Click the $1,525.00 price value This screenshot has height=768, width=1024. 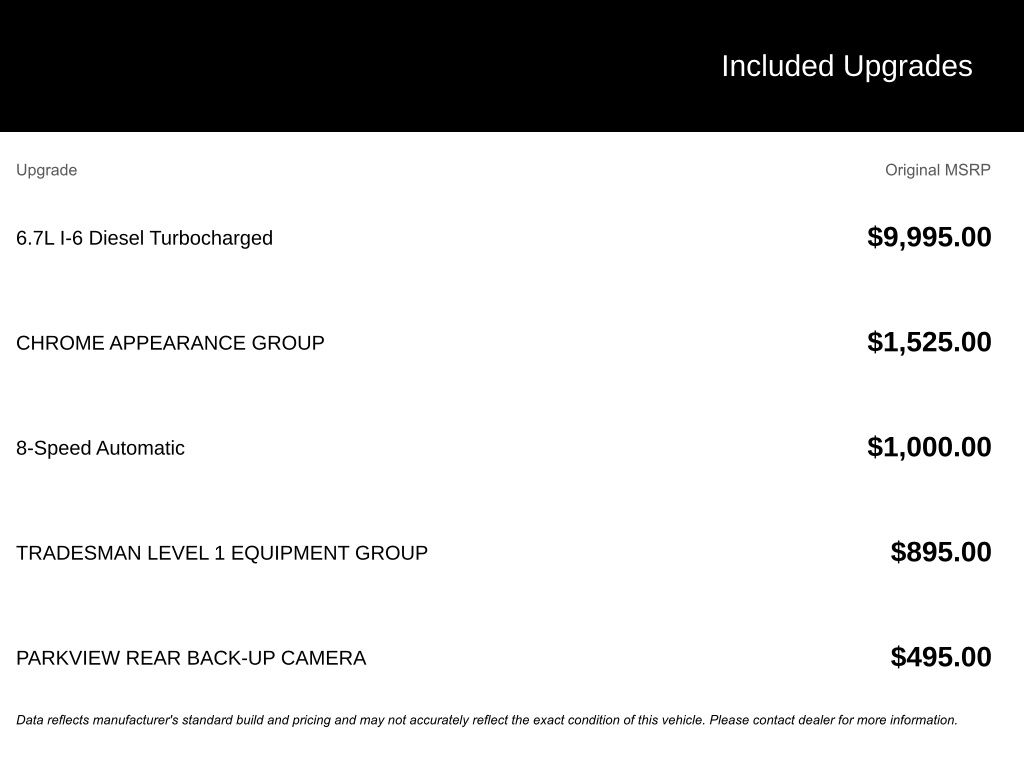coord(929,342)
